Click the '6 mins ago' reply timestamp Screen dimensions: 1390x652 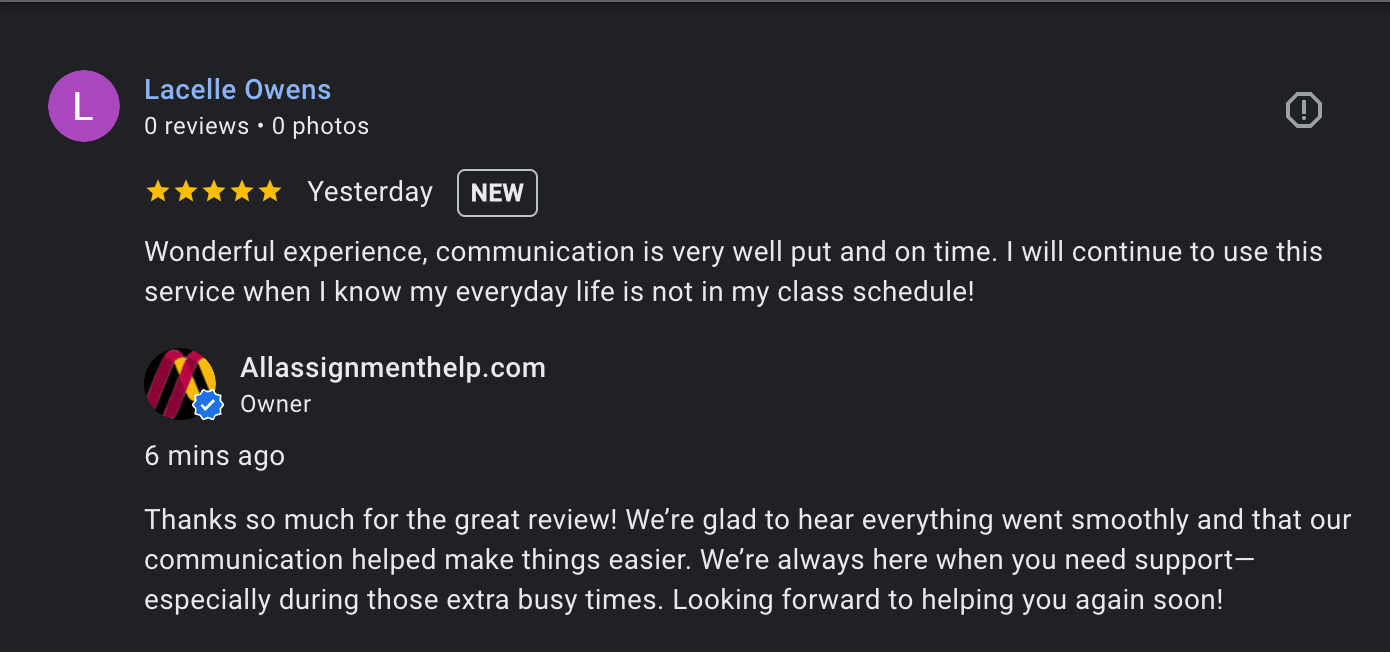(x=214, y=455)
